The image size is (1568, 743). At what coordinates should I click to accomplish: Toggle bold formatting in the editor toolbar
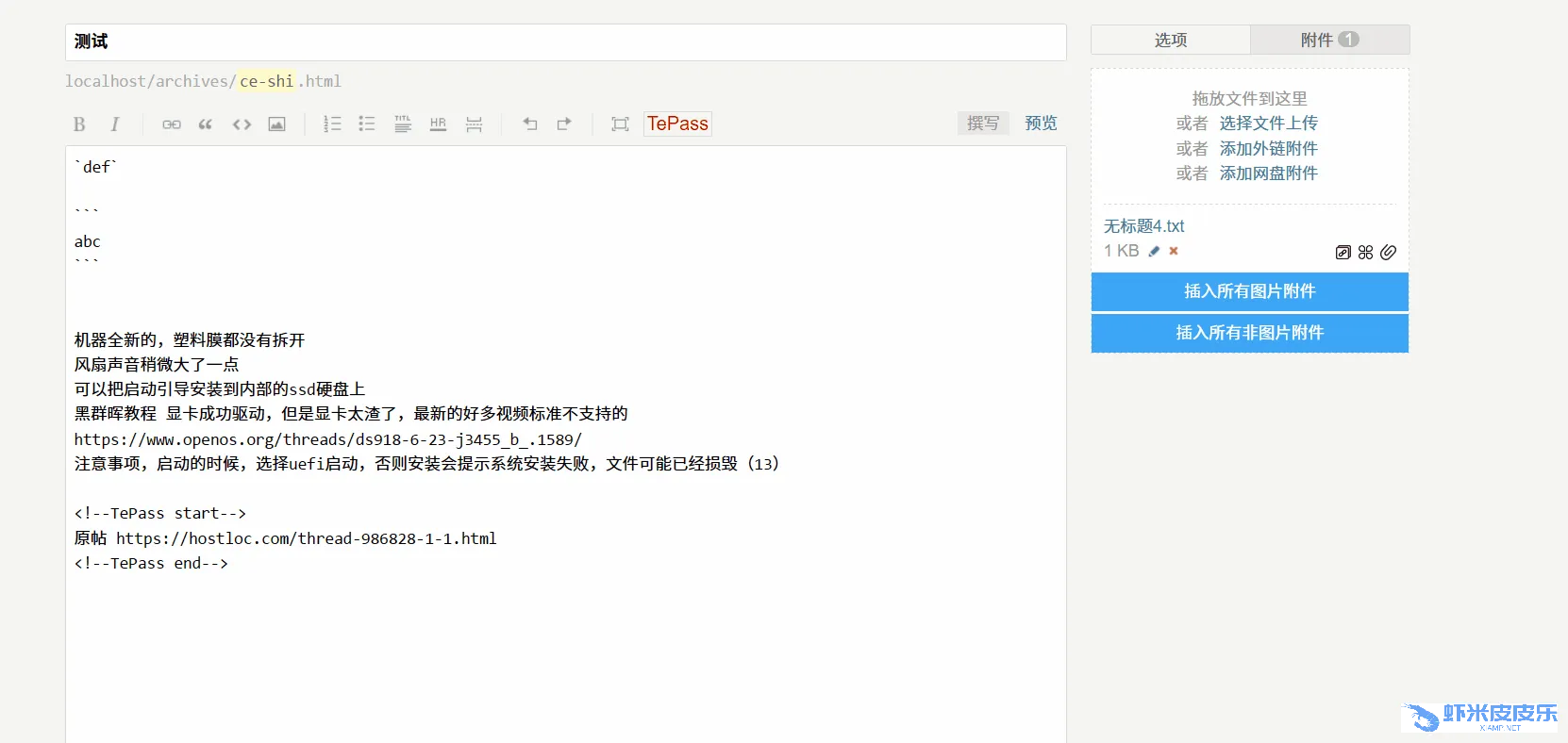coord(79,124)
